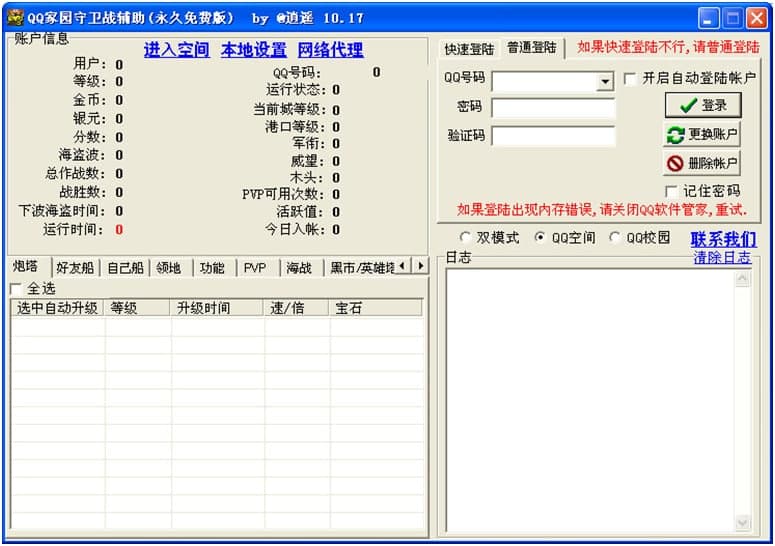Click the 联系我们 contact link
The height and width of the screenshot is (546, 775).
click(x=723, y=239)
